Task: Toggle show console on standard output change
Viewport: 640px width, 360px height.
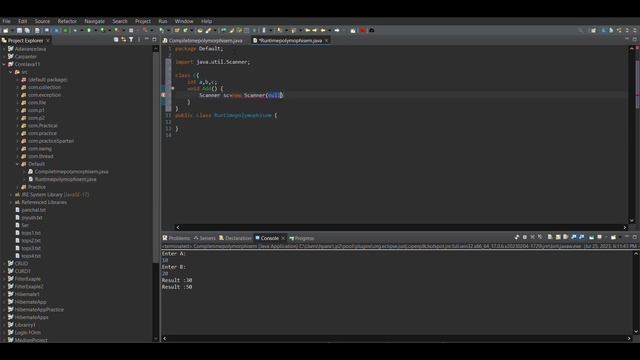Action: (573, 237)
